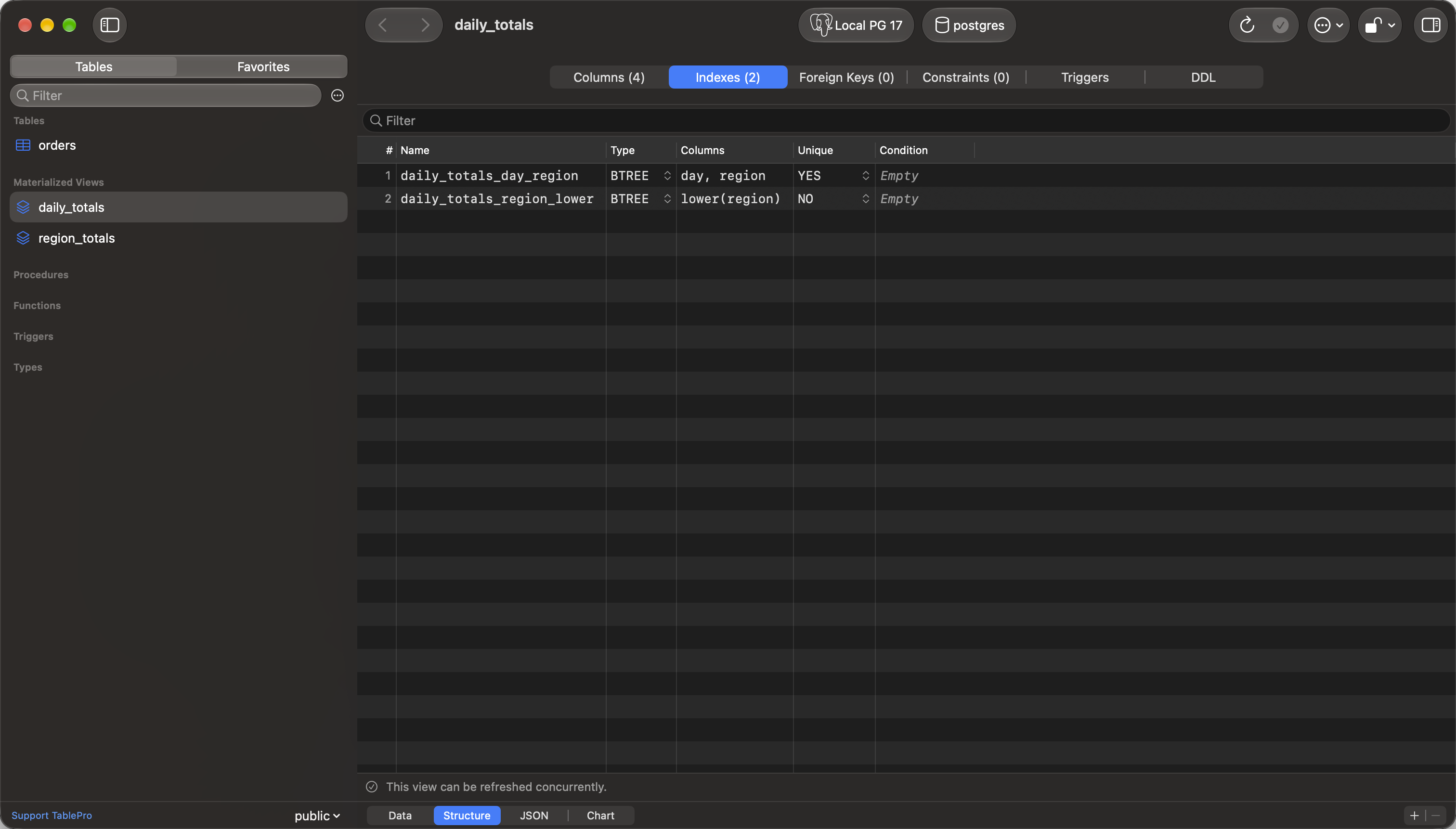
Task: Click the sidebar Filter search field
Action: [166, 96]
